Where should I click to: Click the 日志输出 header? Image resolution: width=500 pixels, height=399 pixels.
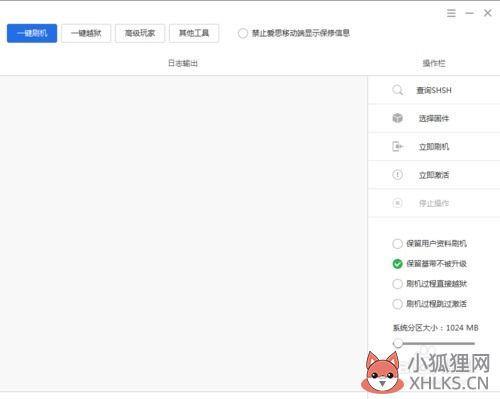(x=183, y=63)
